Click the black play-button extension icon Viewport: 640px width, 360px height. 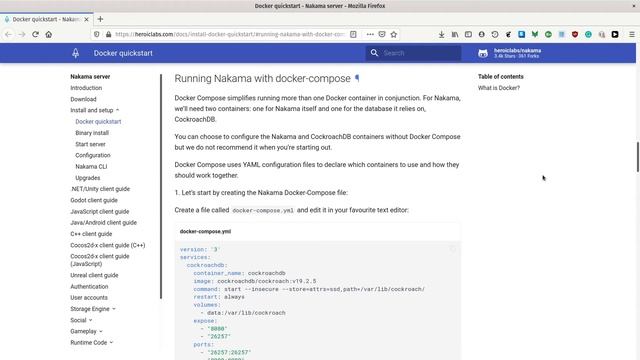coord(615,35)
